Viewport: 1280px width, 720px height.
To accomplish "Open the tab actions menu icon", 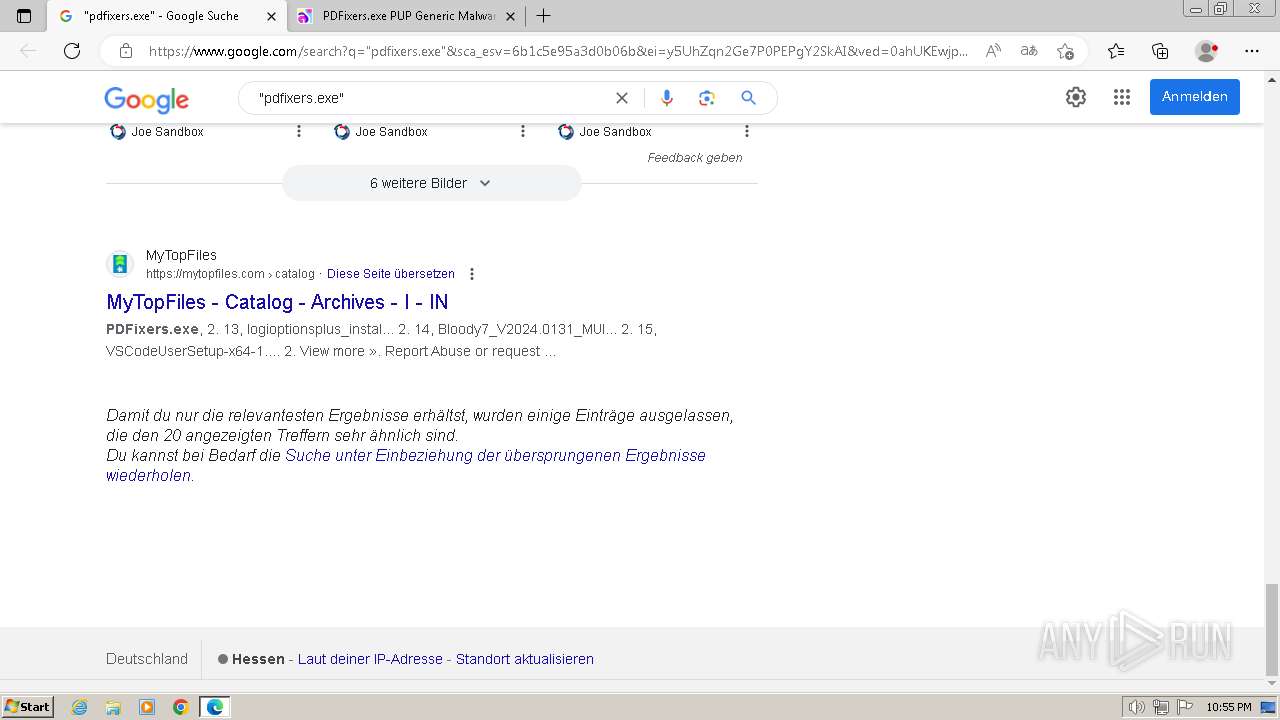I will (24, 16).
